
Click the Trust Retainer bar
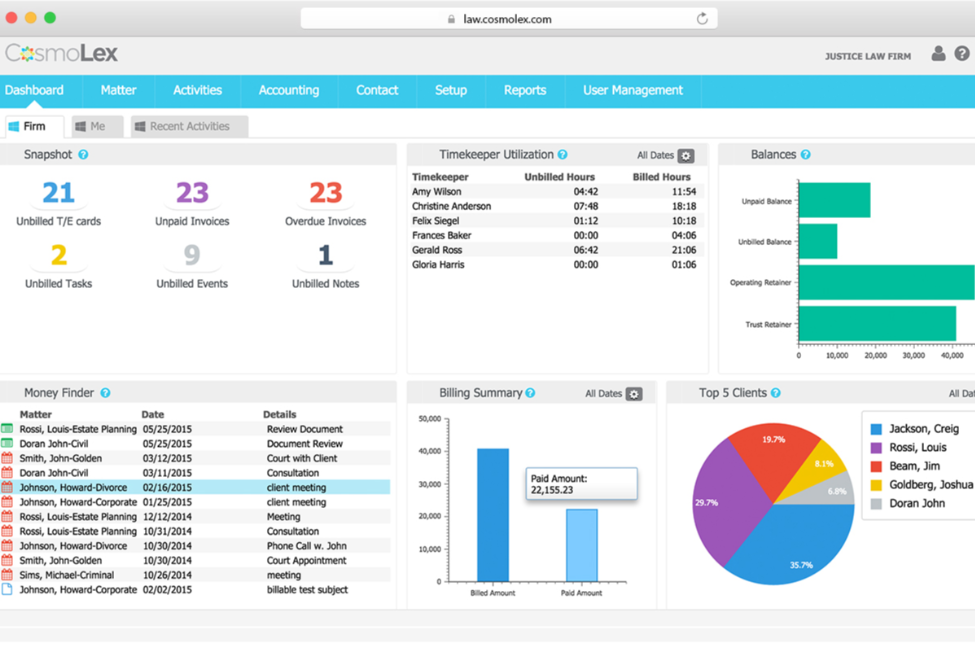[877, 323]
